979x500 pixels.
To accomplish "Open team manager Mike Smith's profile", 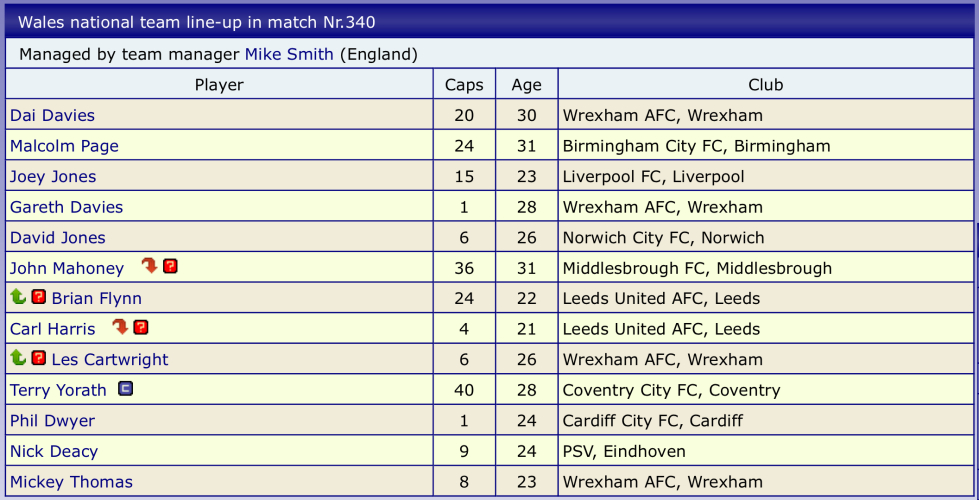I will pyautogui.click(x=289, y=54).
